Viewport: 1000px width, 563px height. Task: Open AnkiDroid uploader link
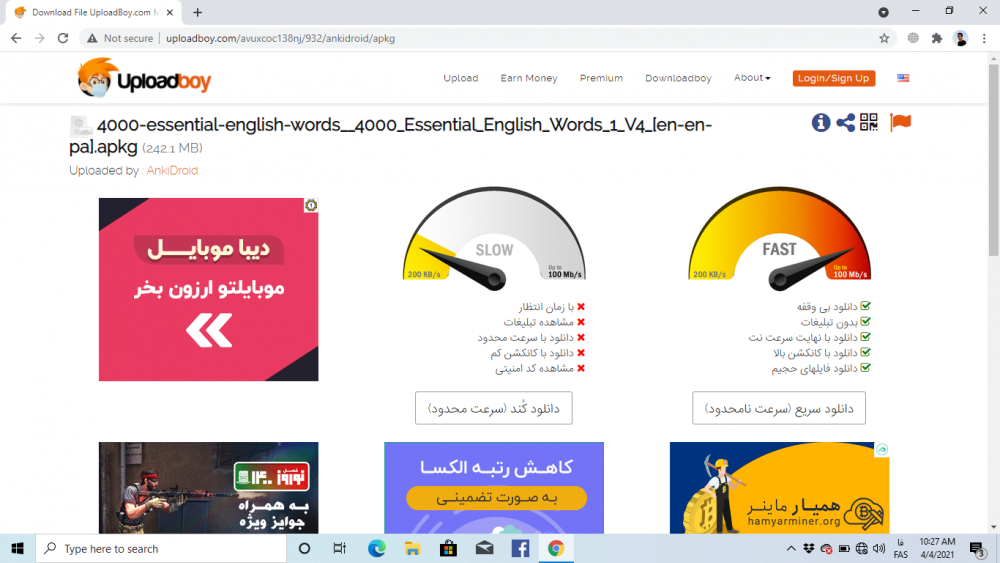[172, 170]
